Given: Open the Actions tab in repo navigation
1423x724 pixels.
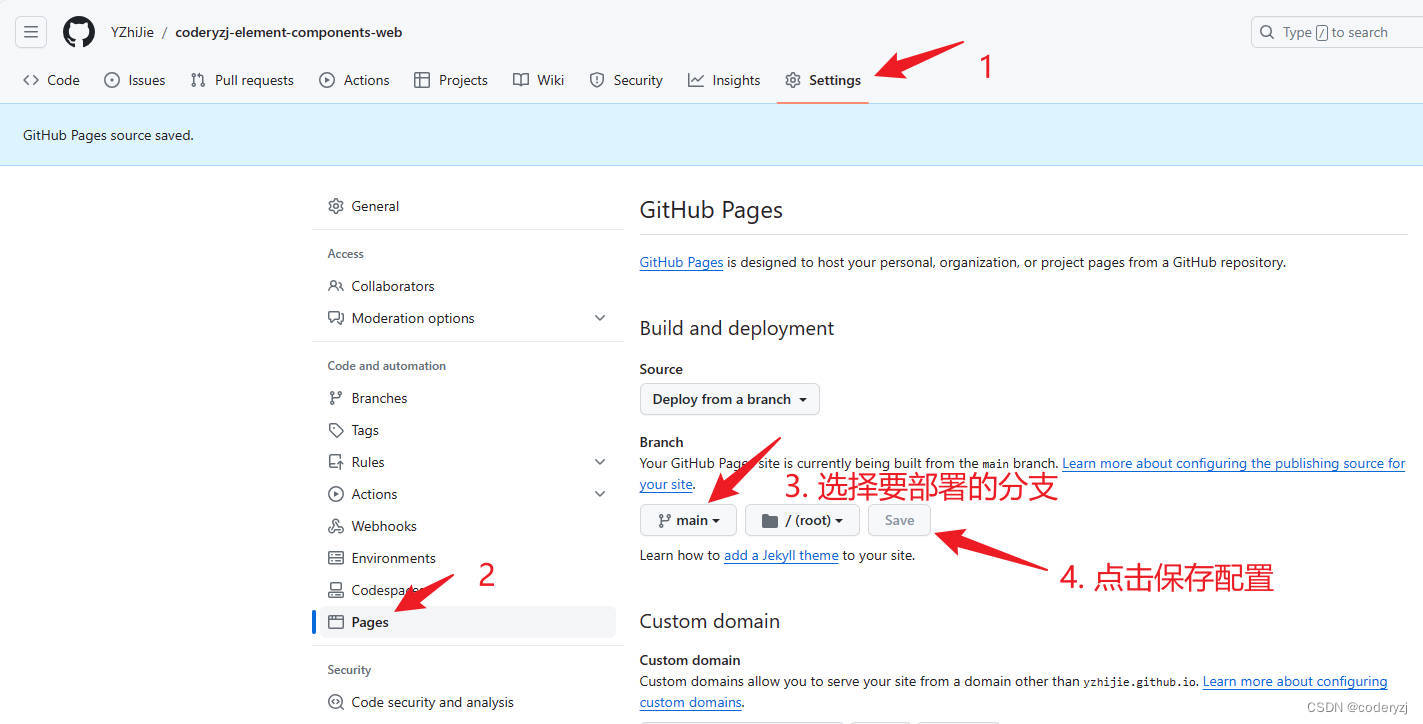Looking at the screenshot, I should point(354,80).
